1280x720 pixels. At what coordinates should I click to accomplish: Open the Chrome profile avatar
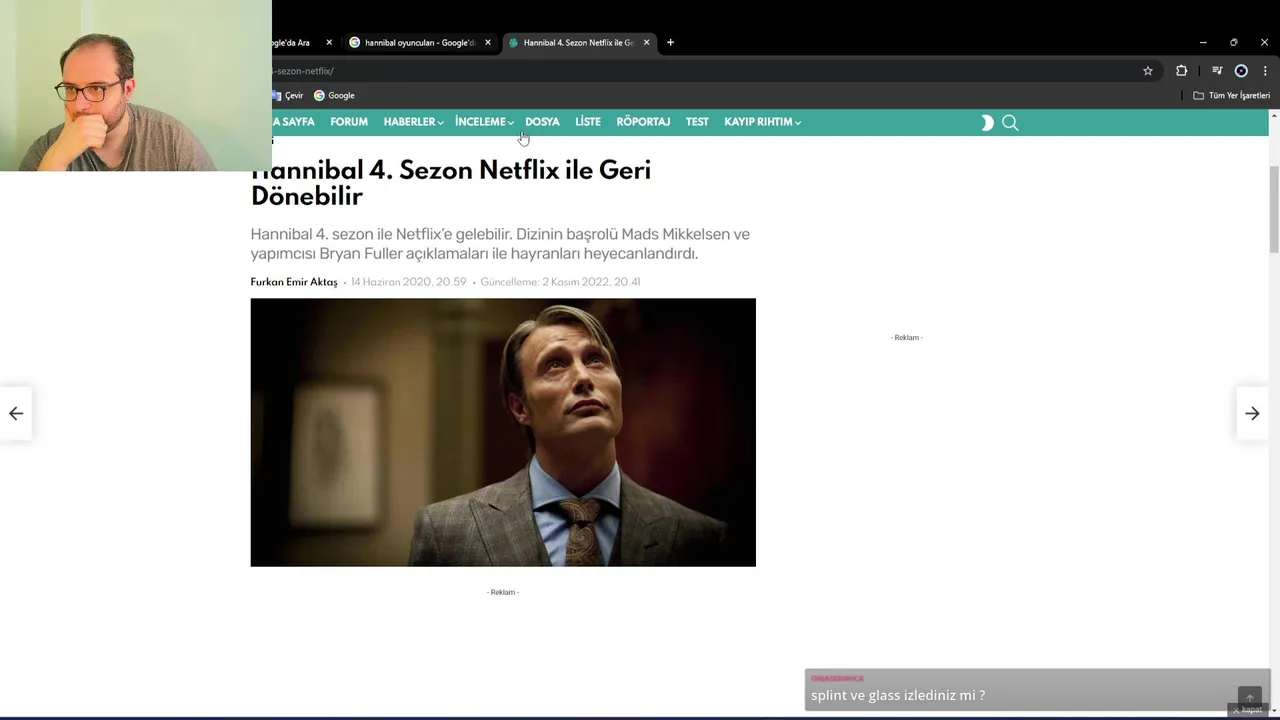coord(1241,71)
